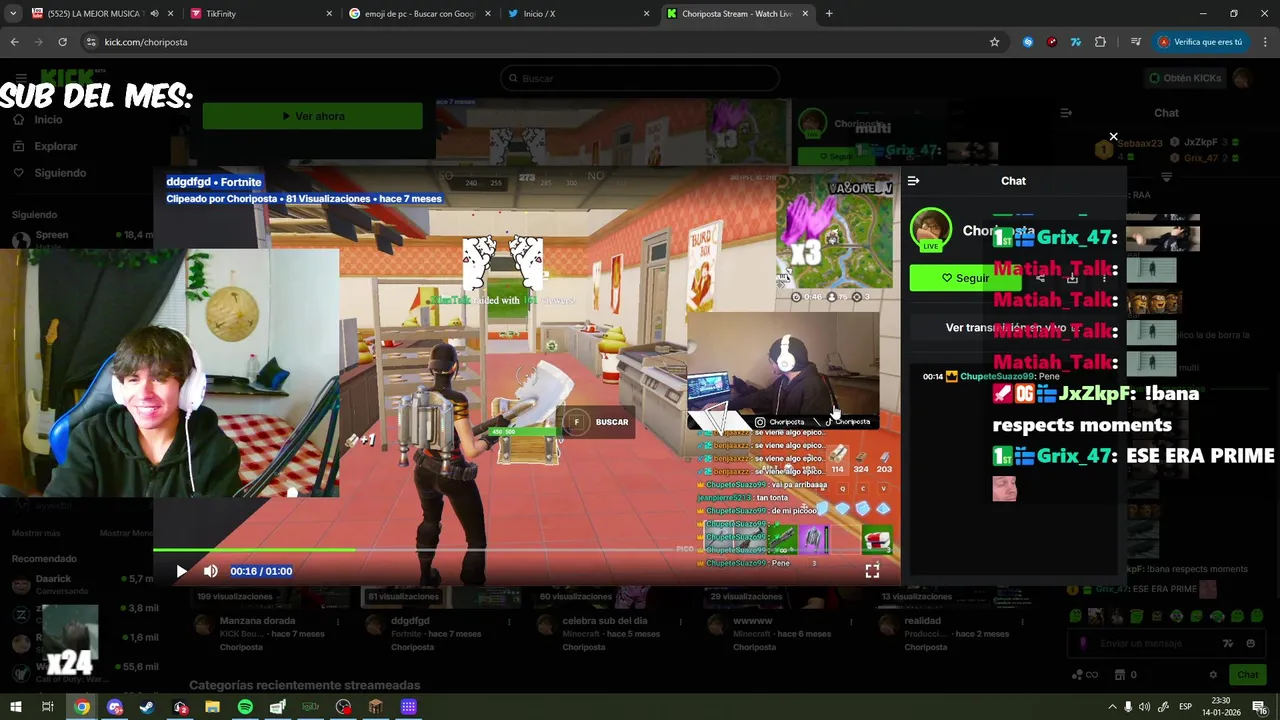This screenshot has height=720, width=1280.
Task: Mute the clip volume speaker icon
Action: point(210,571)
